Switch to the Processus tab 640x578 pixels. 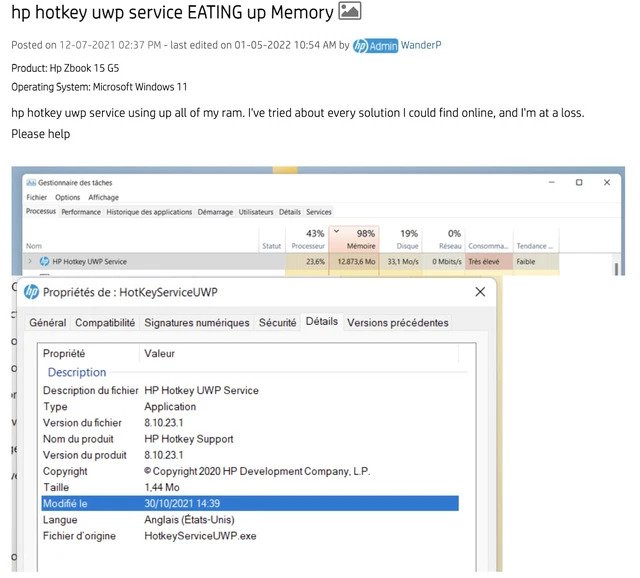pos(41,211)
